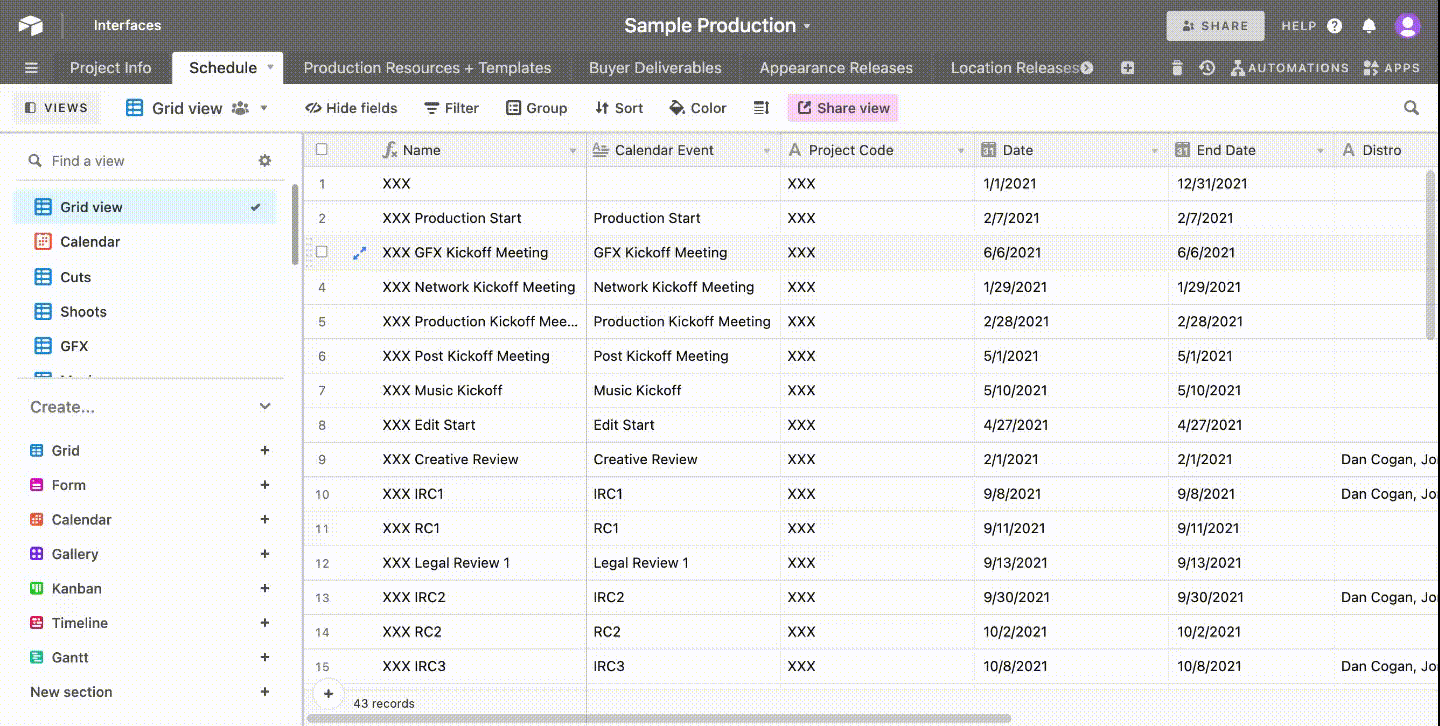Expand record for XXX GFX Kickoff Meeting
Image resolution: width=1440 pixels, height=726 pixels.
pyautogui.click(x=360, y=252)
